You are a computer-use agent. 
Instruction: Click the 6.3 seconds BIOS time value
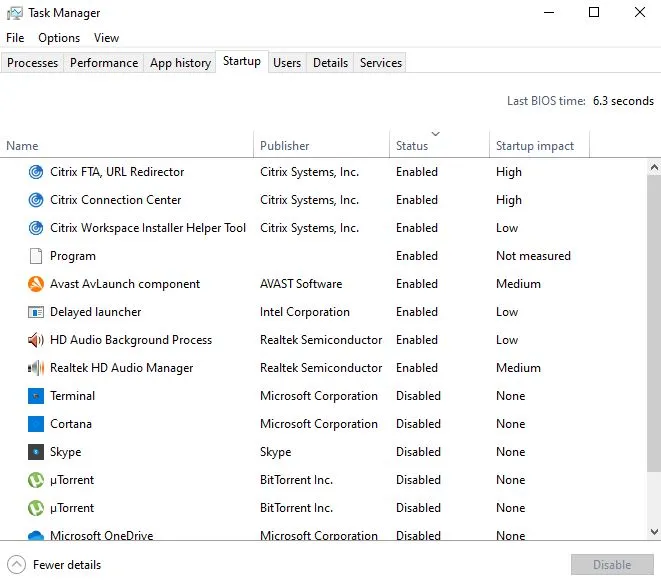(623, 101)
